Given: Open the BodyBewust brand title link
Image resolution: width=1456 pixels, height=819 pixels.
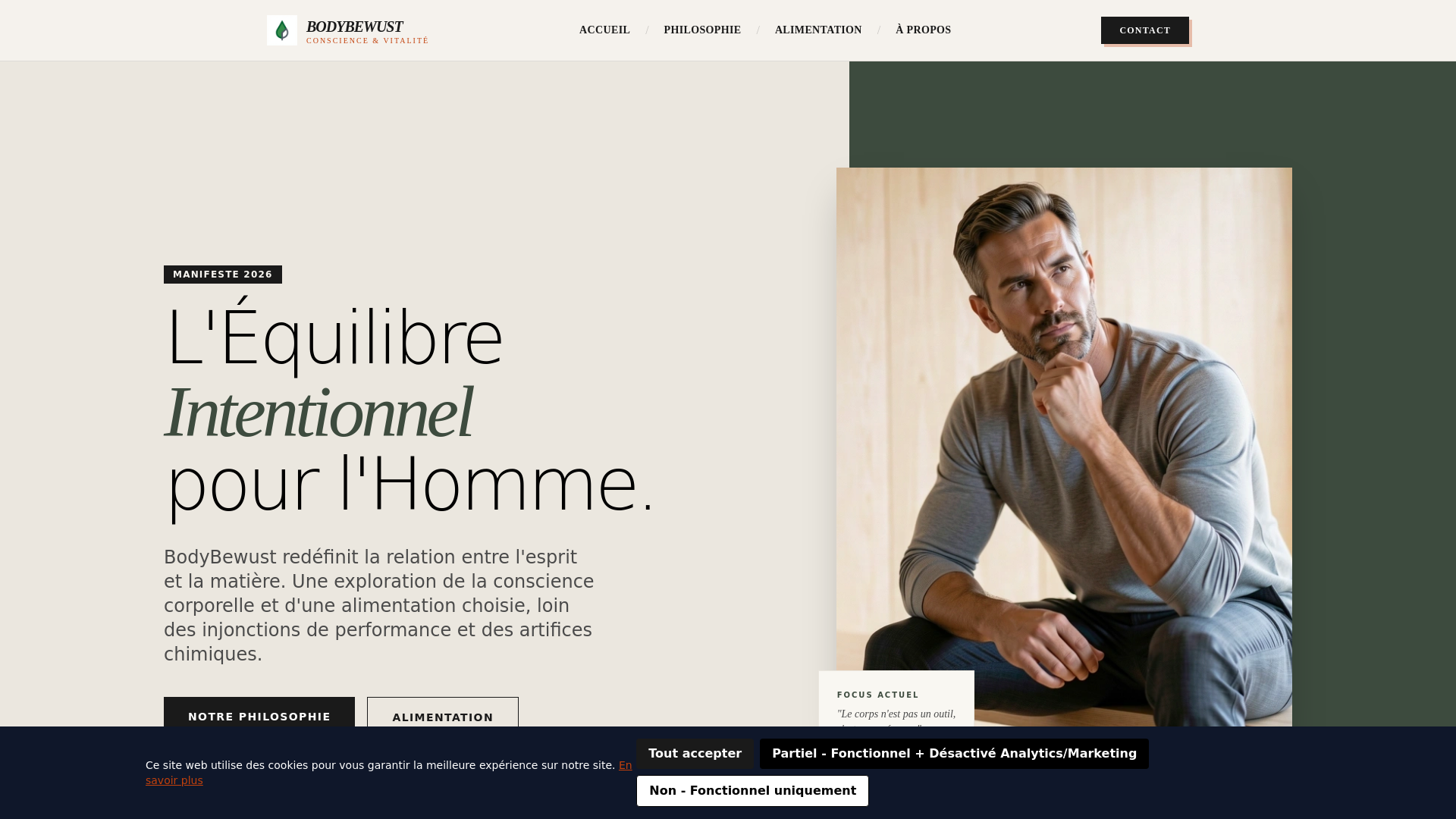Looking at the screenshot, I should (x=354, y=27).
